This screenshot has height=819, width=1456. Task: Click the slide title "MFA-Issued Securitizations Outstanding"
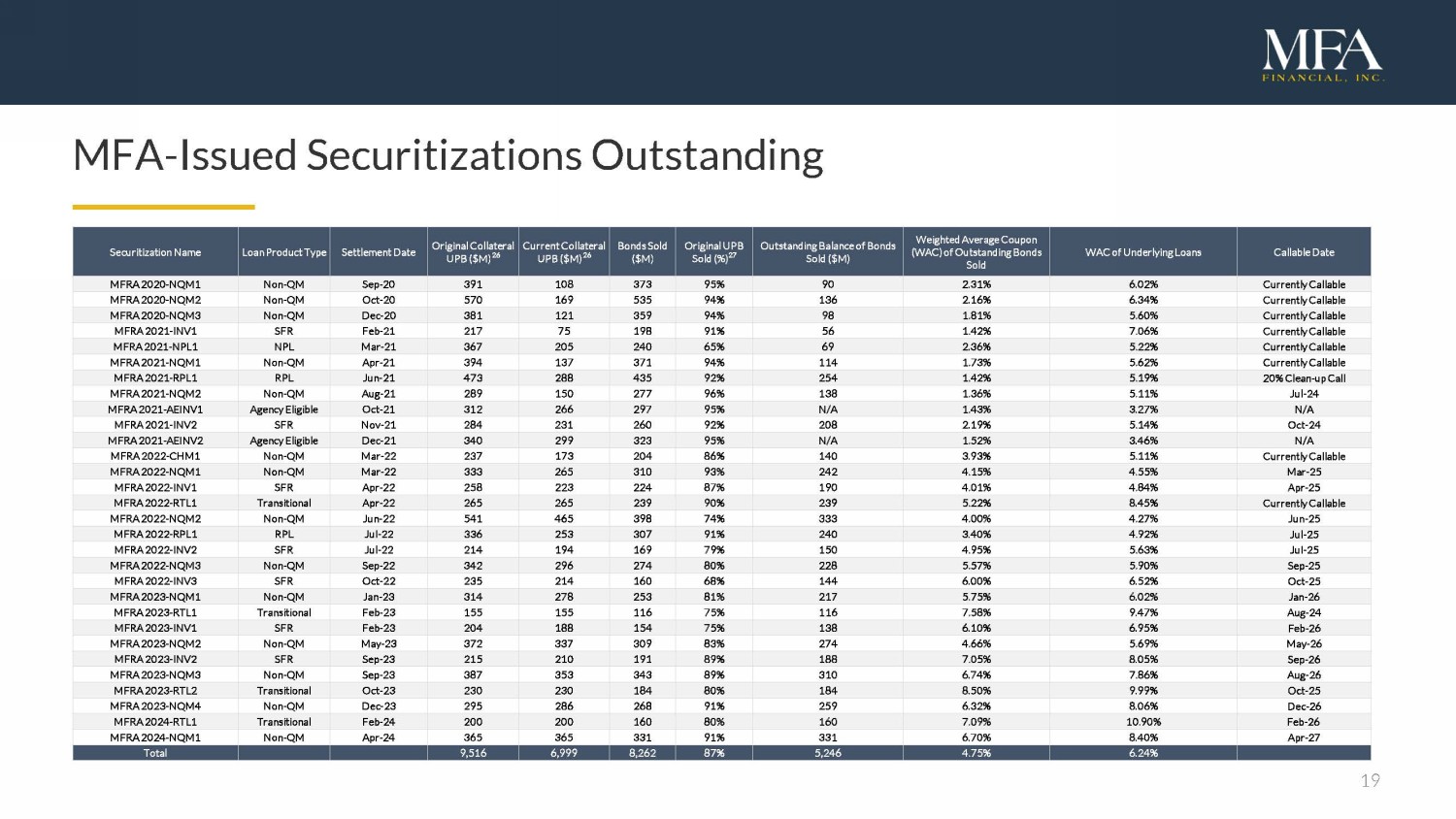448,155
